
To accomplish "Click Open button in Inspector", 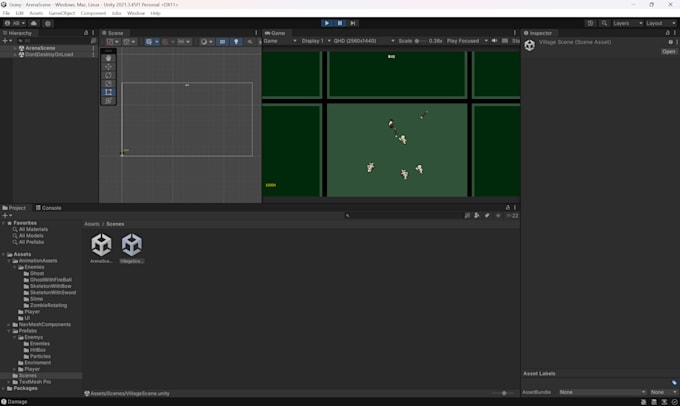I will (x=668, y=52).
